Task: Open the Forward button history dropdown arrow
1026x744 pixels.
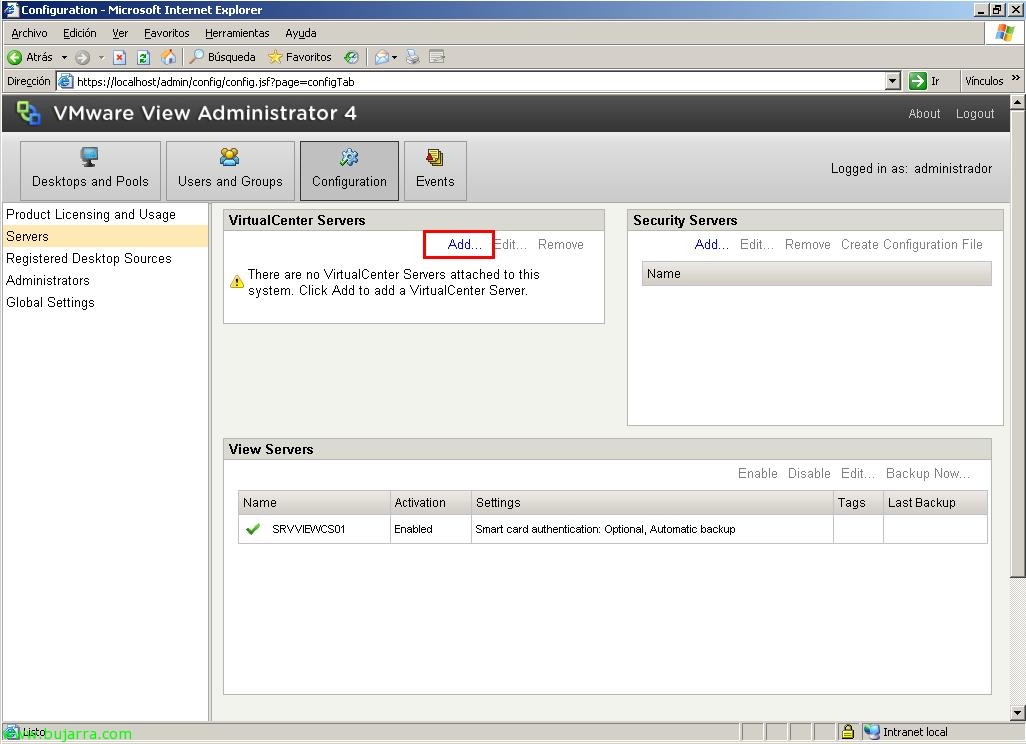Action: tap(101, 58)
